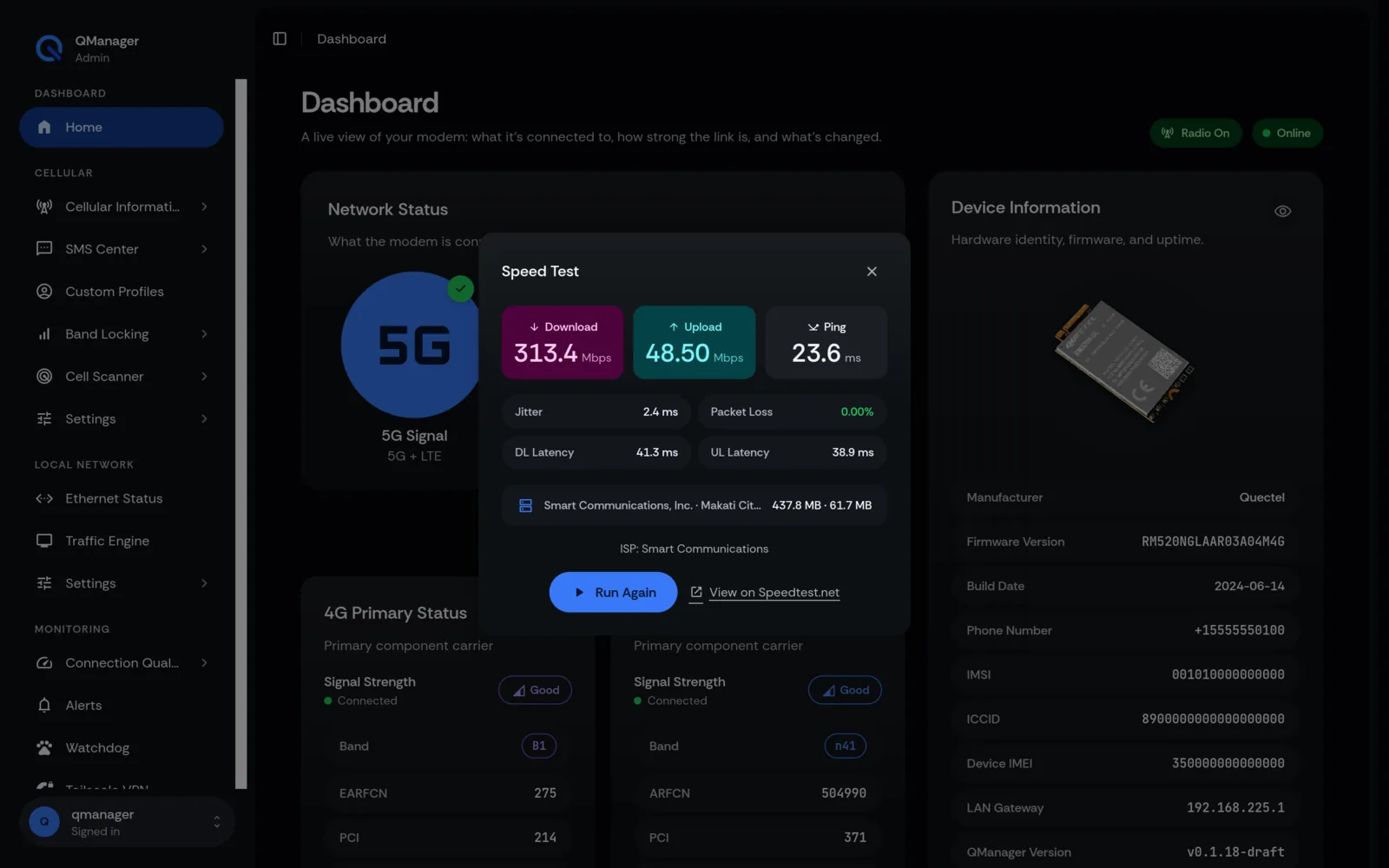Go to Home in sidebar

pyautogui.click(x=122, y=128)
